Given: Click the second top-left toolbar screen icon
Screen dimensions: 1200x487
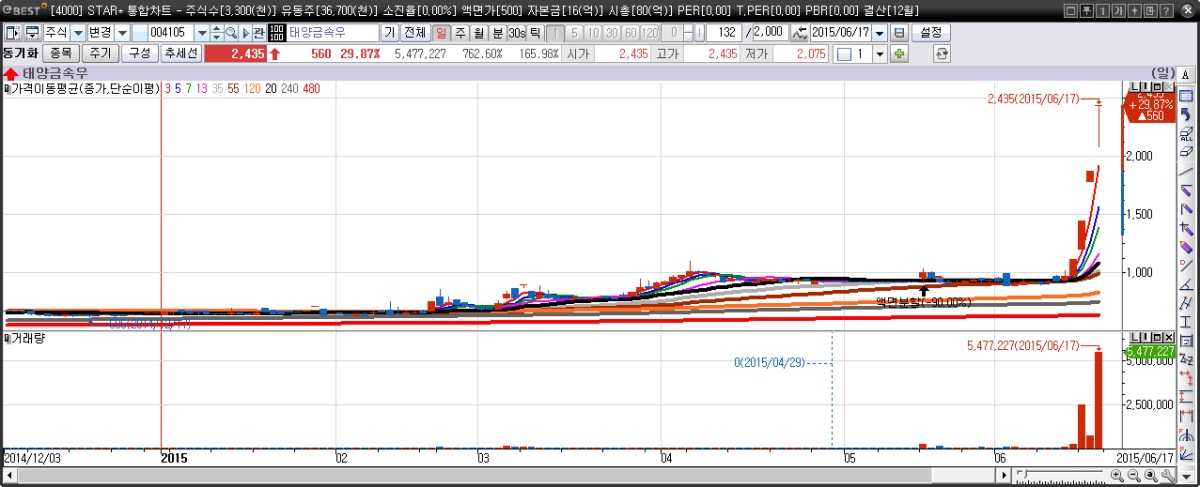Looking at the screenshot, I should (33, 33).
